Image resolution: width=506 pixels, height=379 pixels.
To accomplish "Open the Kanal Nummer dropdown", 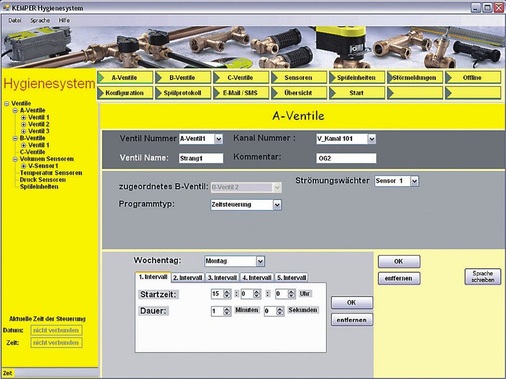I will [372, 139].
